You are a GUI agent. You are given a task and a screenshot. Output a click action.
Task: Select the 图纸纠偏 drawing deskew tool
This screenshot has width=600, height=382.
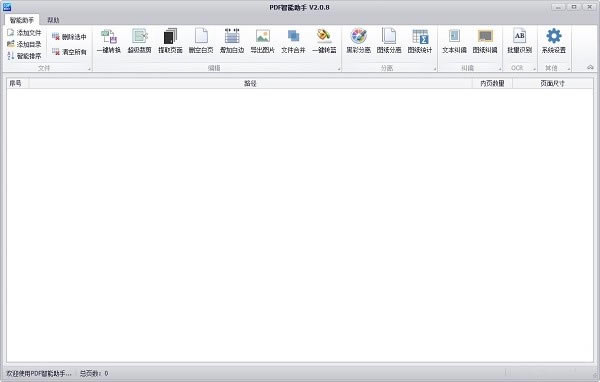pyautogui.click(x=485, y=41)
